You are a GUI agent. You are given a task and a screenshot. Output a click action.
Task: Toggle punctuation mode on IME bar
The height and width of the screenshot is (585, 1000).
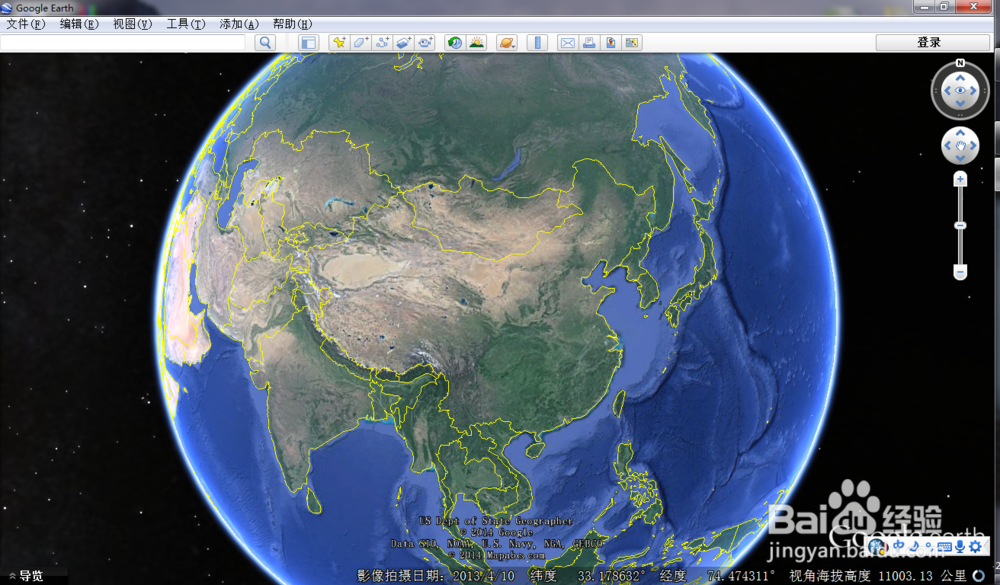pyautogui.click(x=929, y=546)
